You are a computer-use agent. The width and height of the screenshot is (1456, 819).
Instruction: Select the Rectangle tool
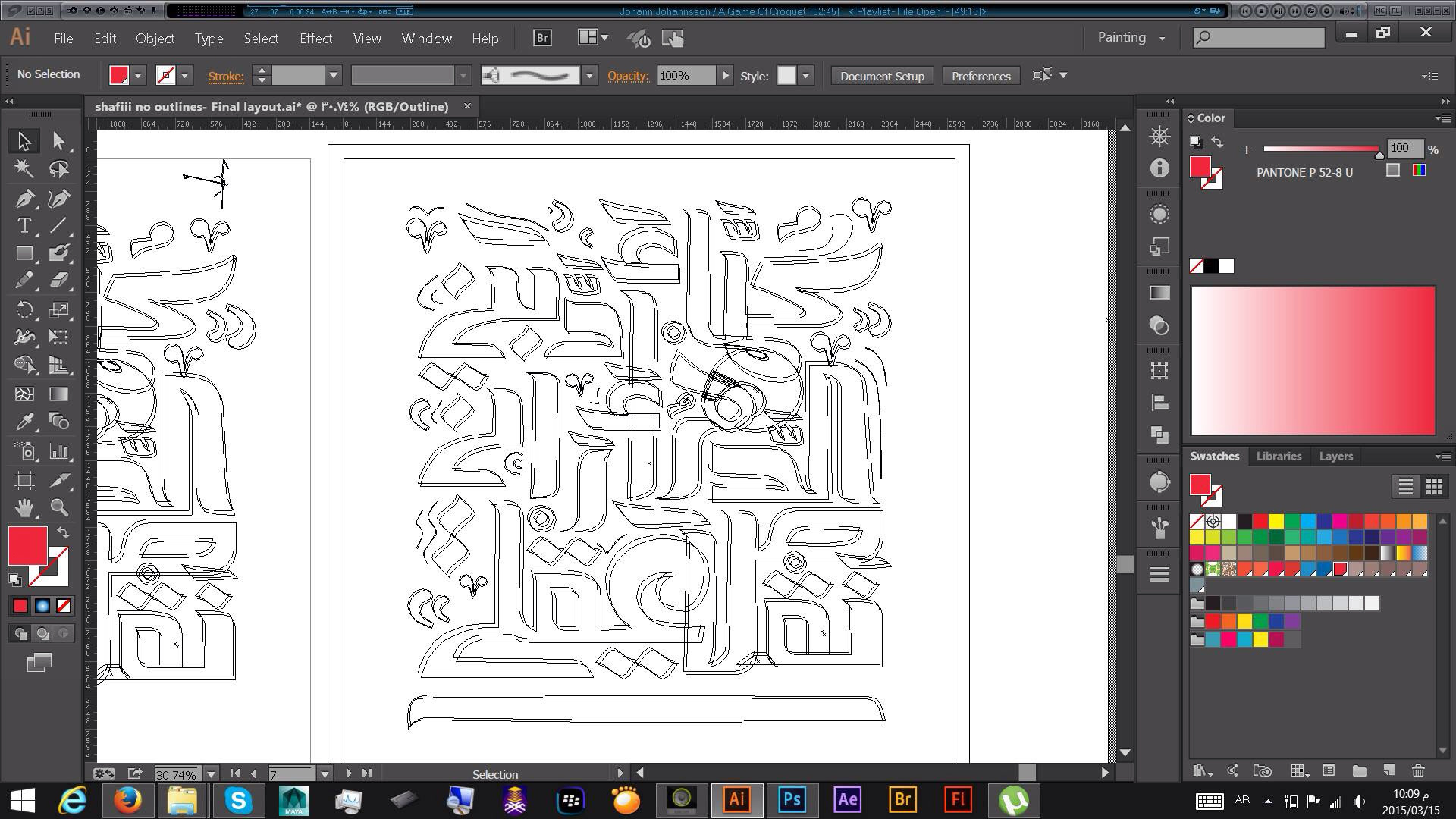point(24,253)
